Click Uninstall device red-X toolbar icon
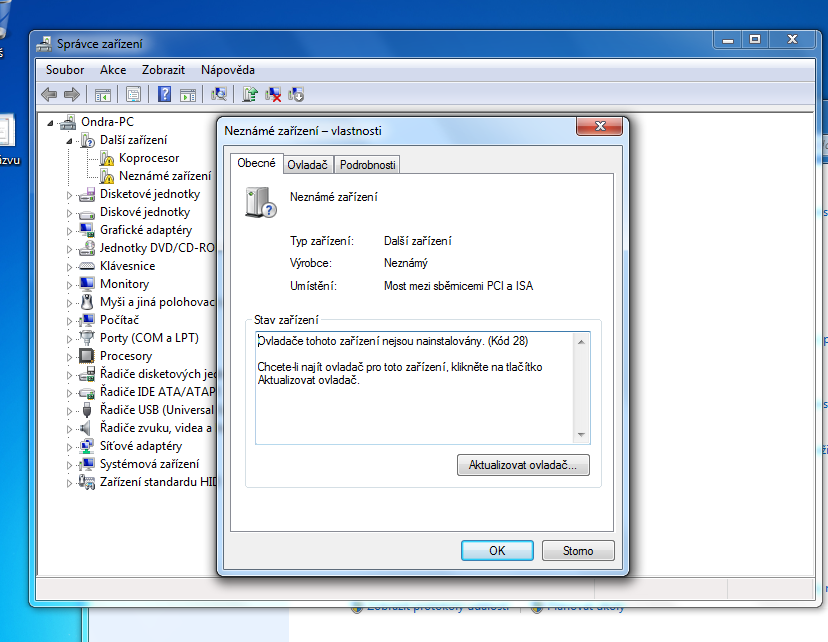The height and width of the screenshot is (642, 828). 273,95
